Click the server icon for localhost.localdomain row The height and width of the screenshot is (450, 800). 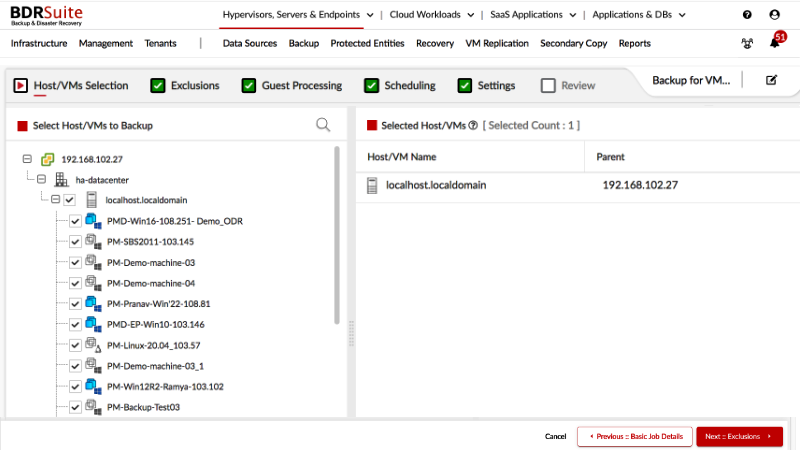click(372, 185)
